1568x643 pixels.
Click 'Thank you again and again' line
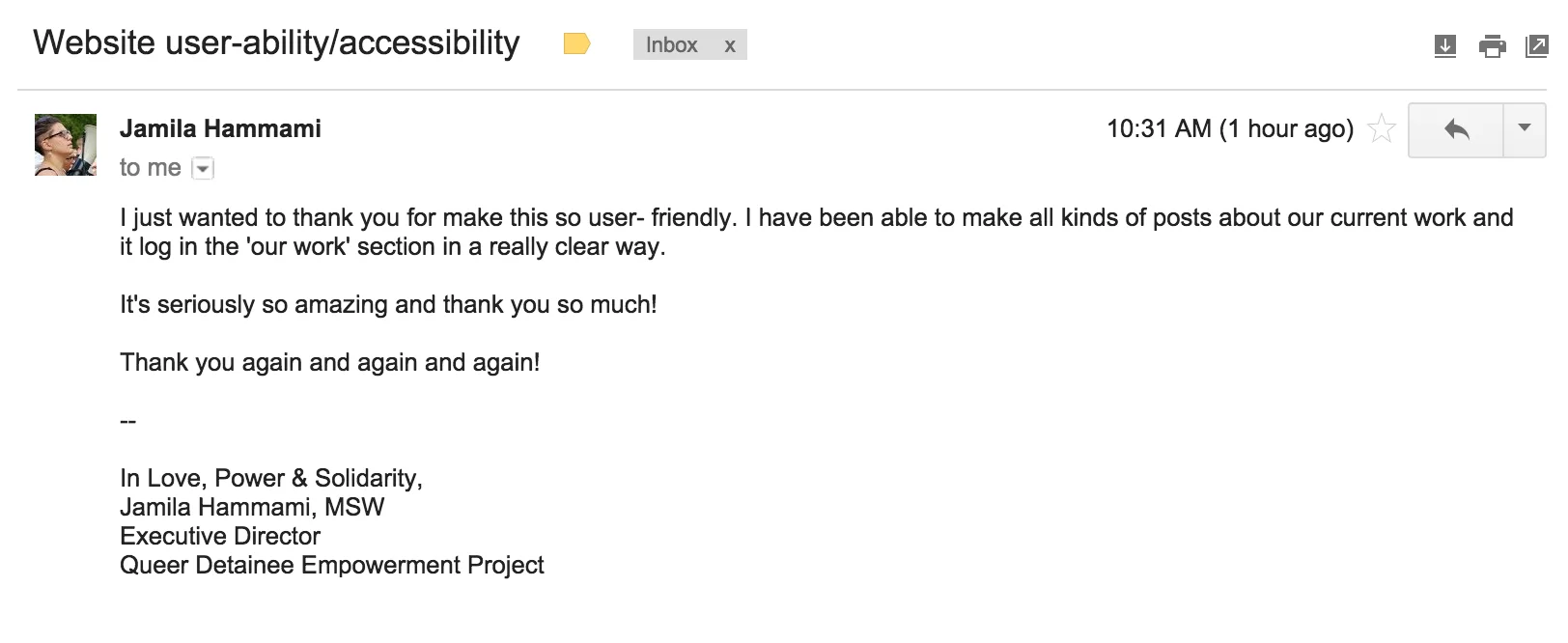pyautogui.click(x=330, y=362)
